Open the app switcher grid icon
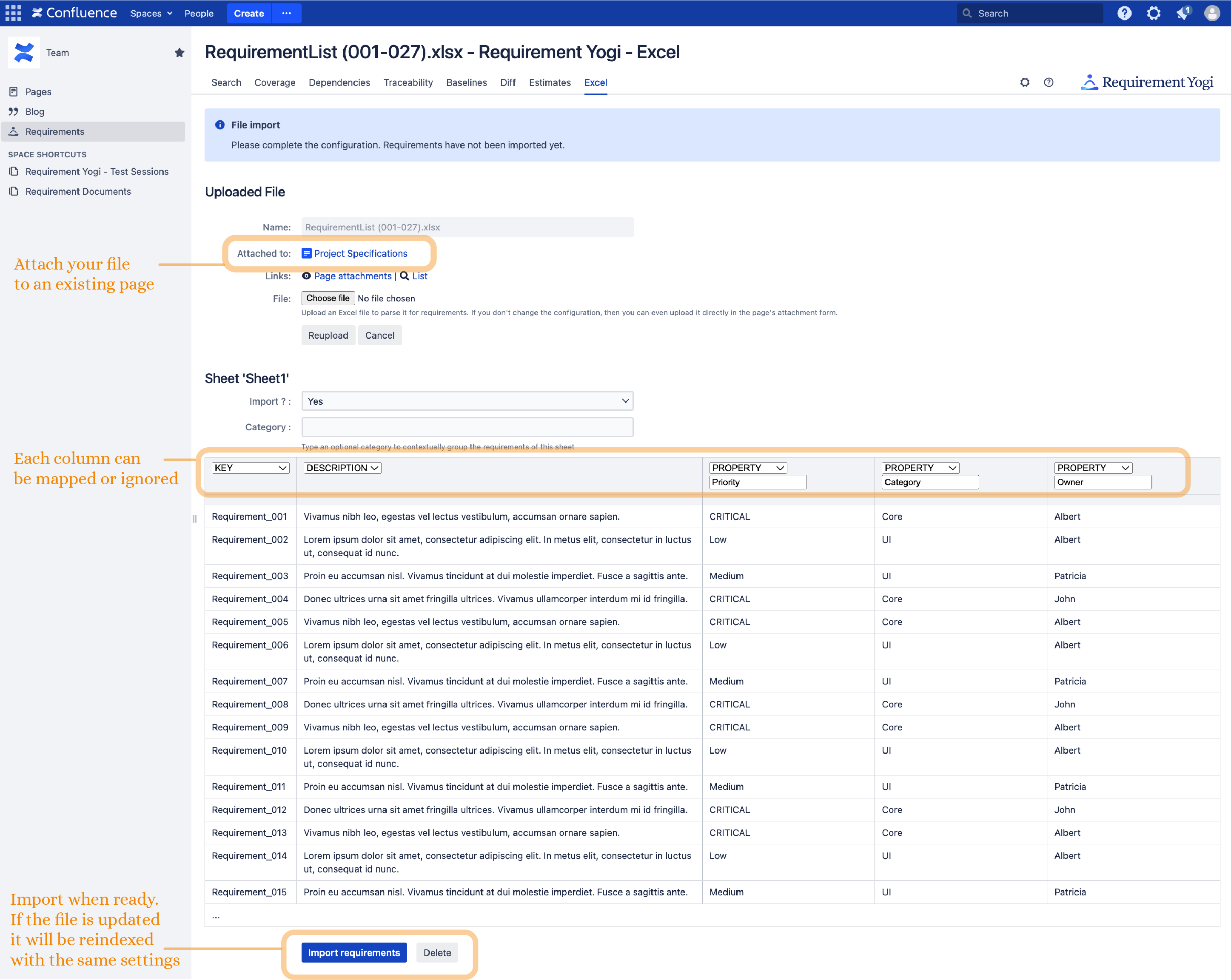 13,13
